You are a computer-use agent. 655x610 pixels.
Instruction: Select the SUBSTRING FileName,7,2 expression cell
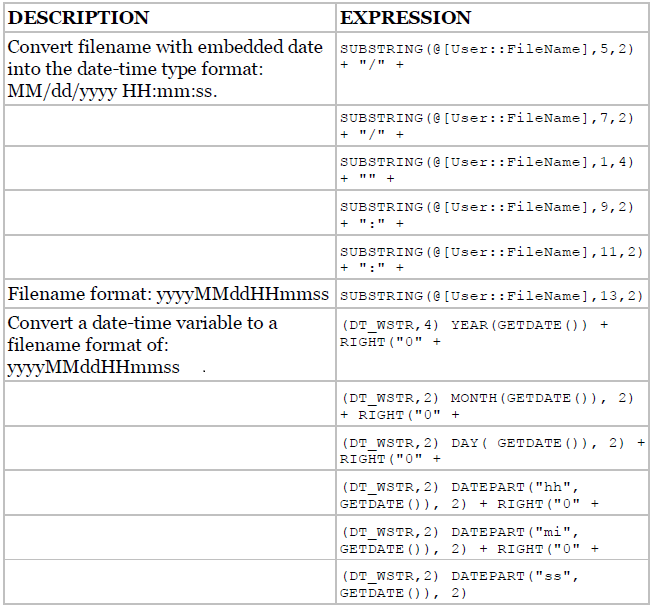pos(493,126)
